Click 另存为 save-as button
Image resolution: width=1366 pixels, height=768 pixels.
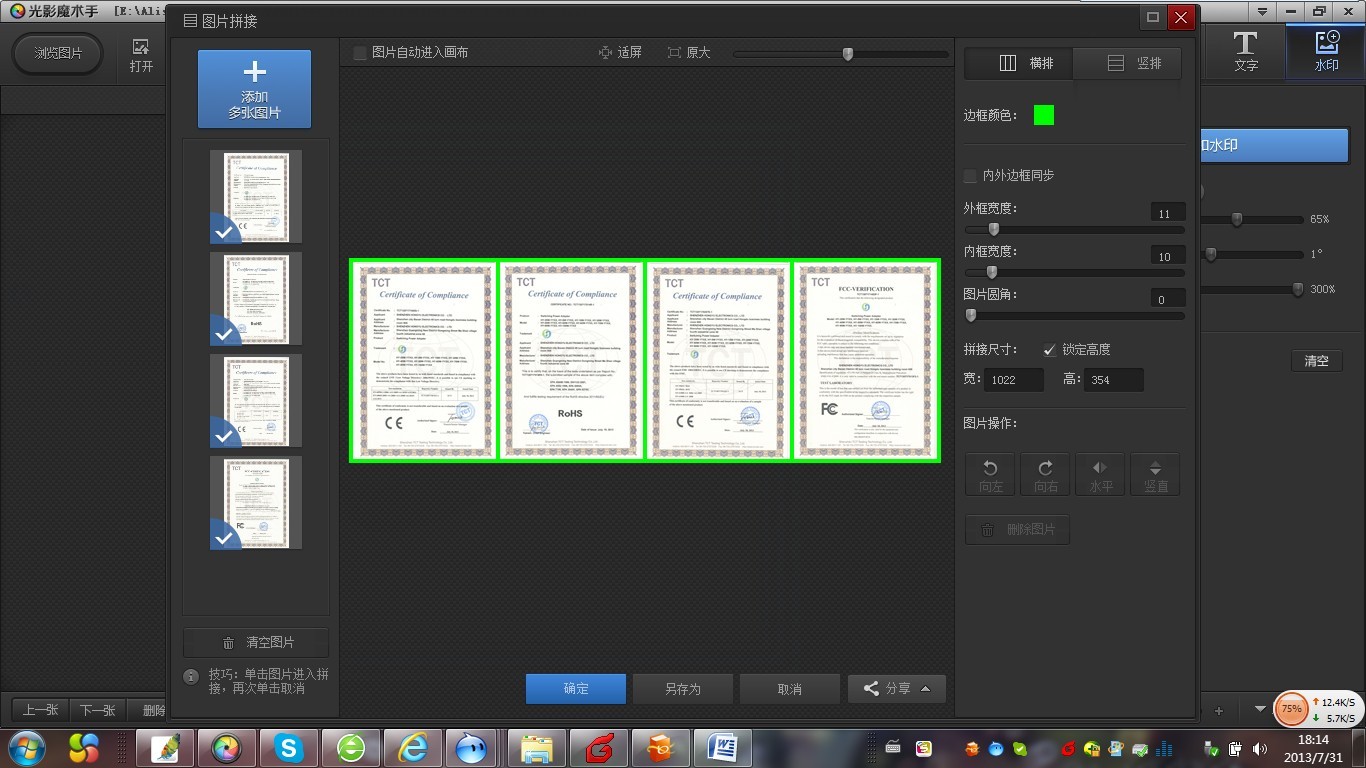[683, 689]
